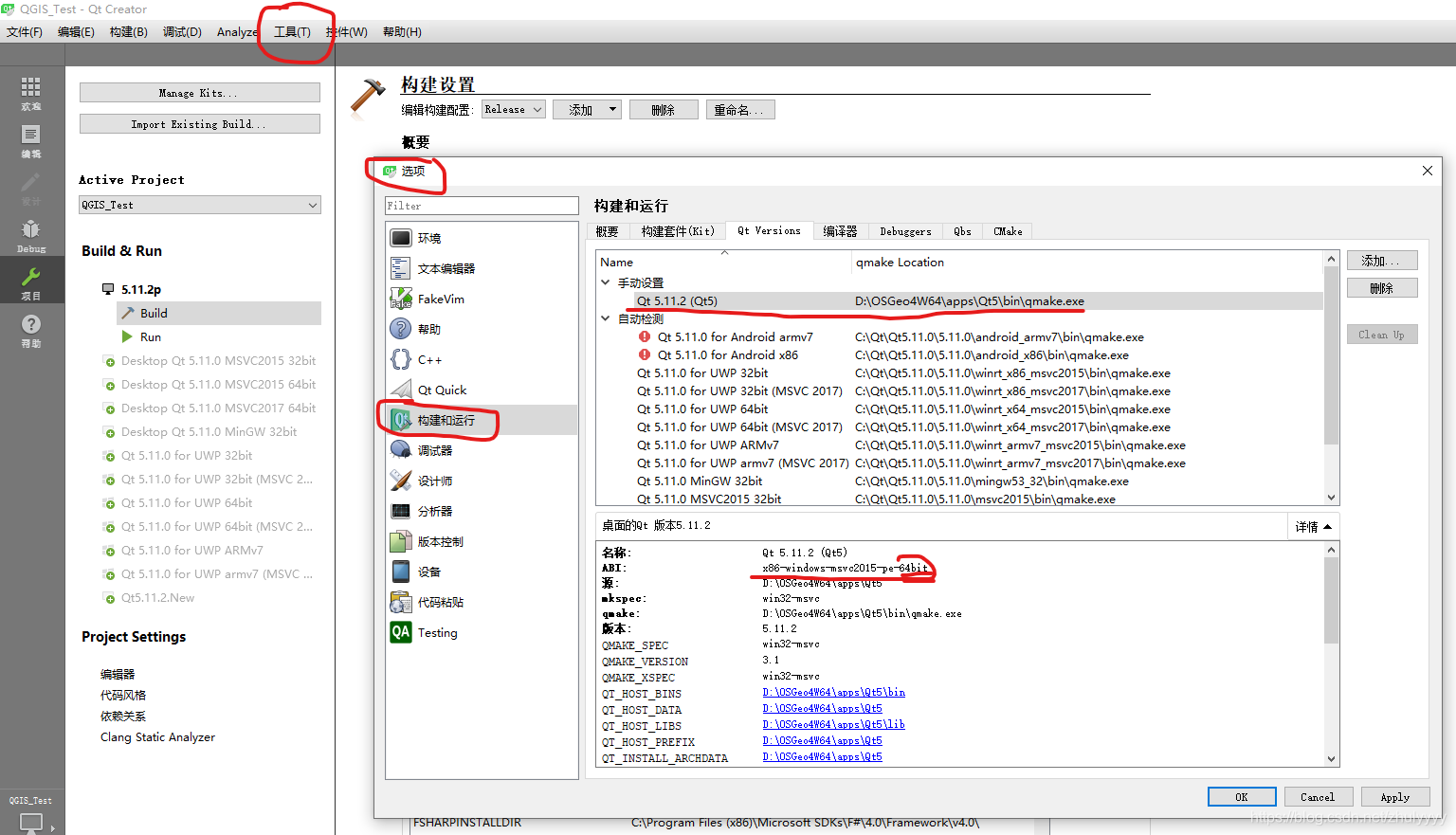Open Dependencies project settings entry
This screenshot has height=835, width=1456.
pyautogui.click(x=123, y=717)
